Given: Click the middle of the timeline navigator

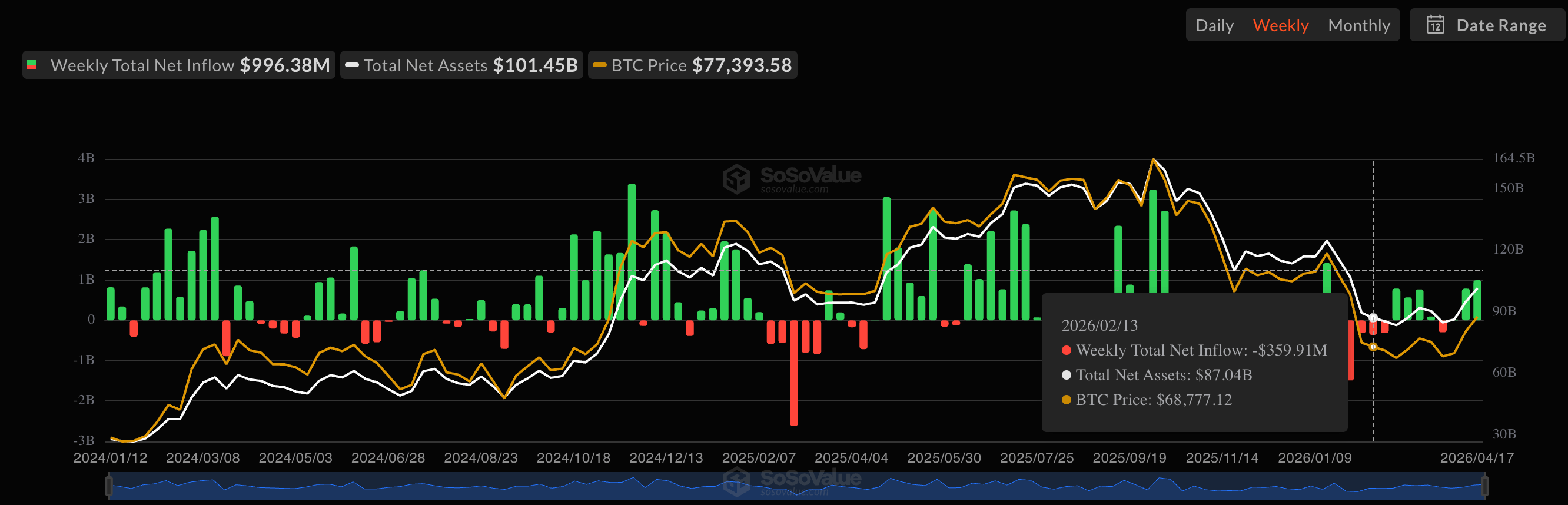Looking at the screenshot, I should [x=796, y=486].
